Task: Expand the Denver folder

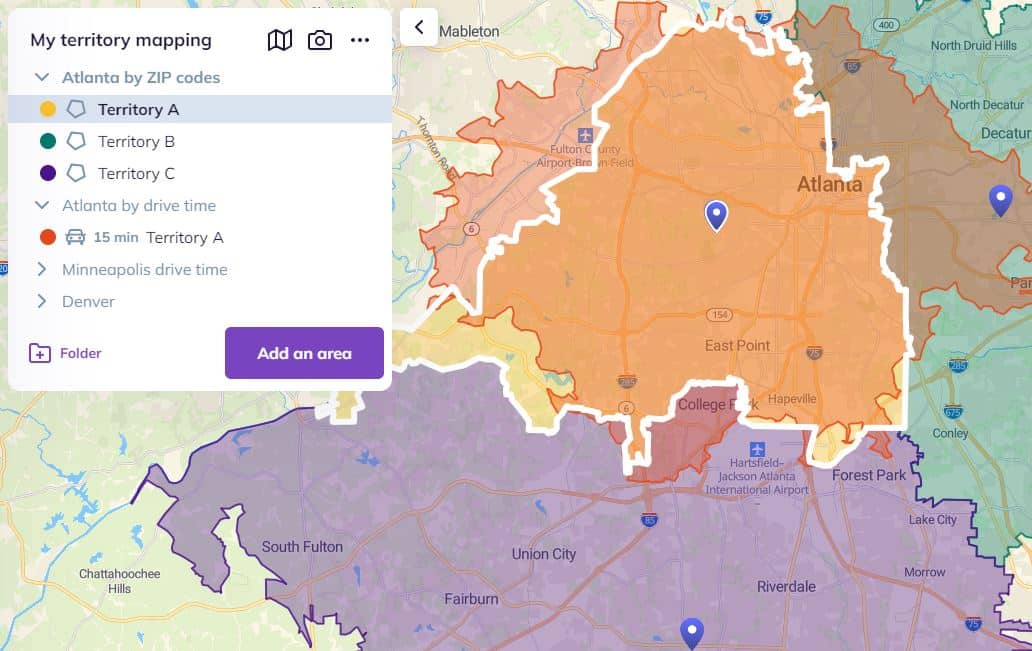Action: (x=42, y=301)
